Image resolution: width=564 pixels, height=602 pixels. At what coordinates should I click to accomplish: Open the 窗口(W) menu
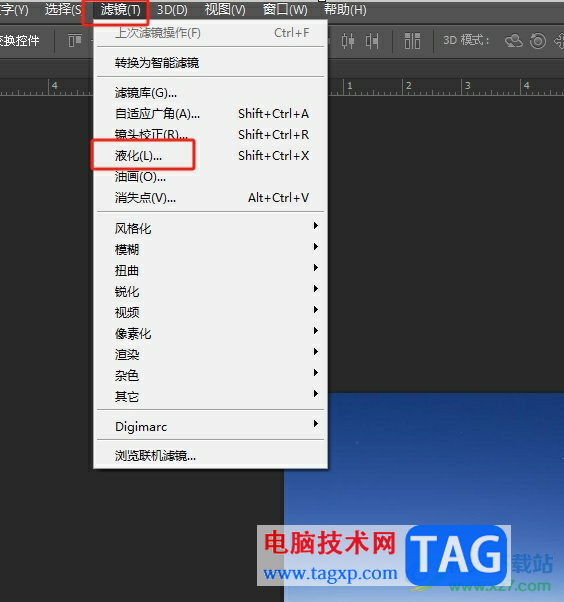pyautogui.click(x=285, y=9)
